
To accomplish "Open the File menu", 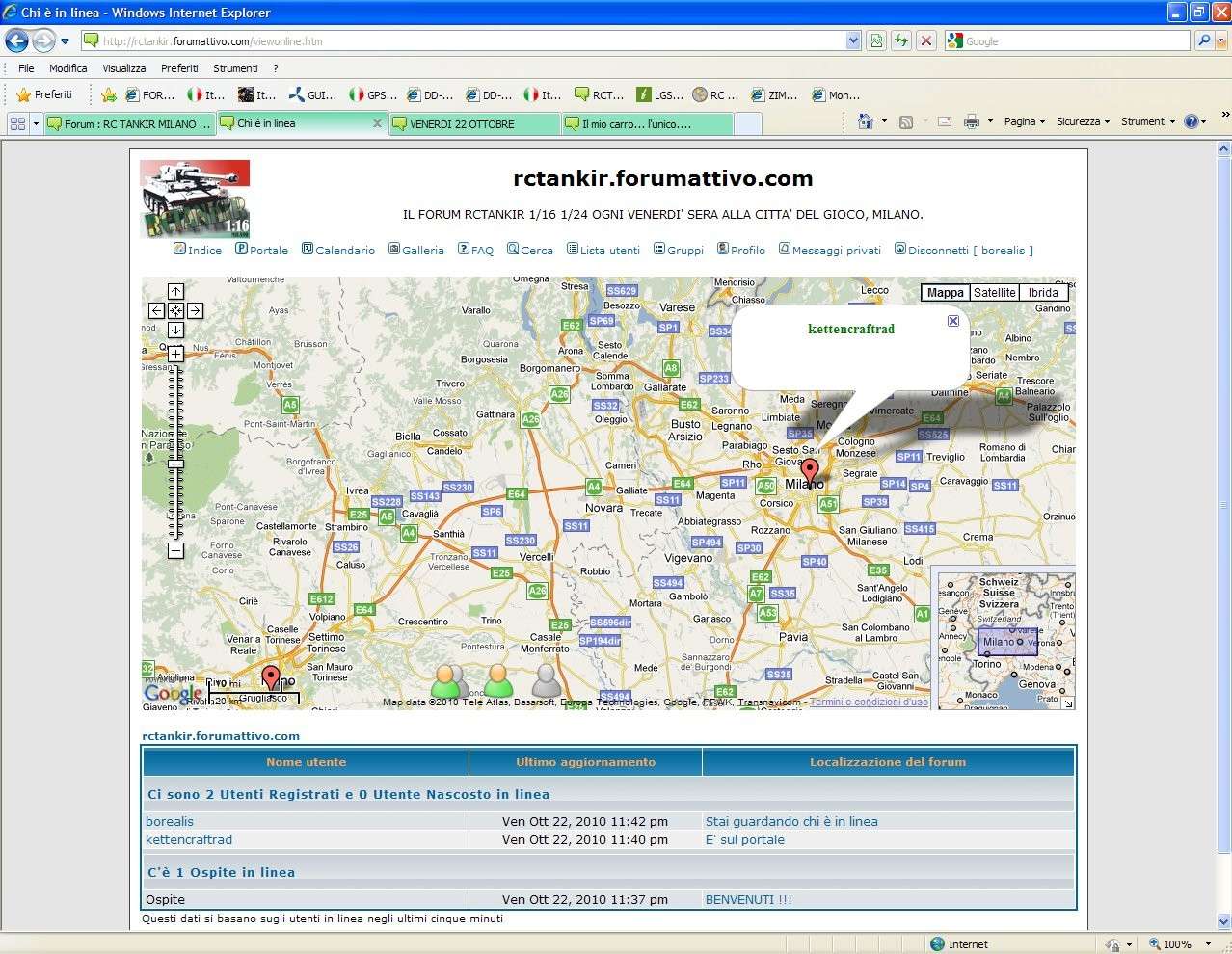I will (x=26, y=68).
